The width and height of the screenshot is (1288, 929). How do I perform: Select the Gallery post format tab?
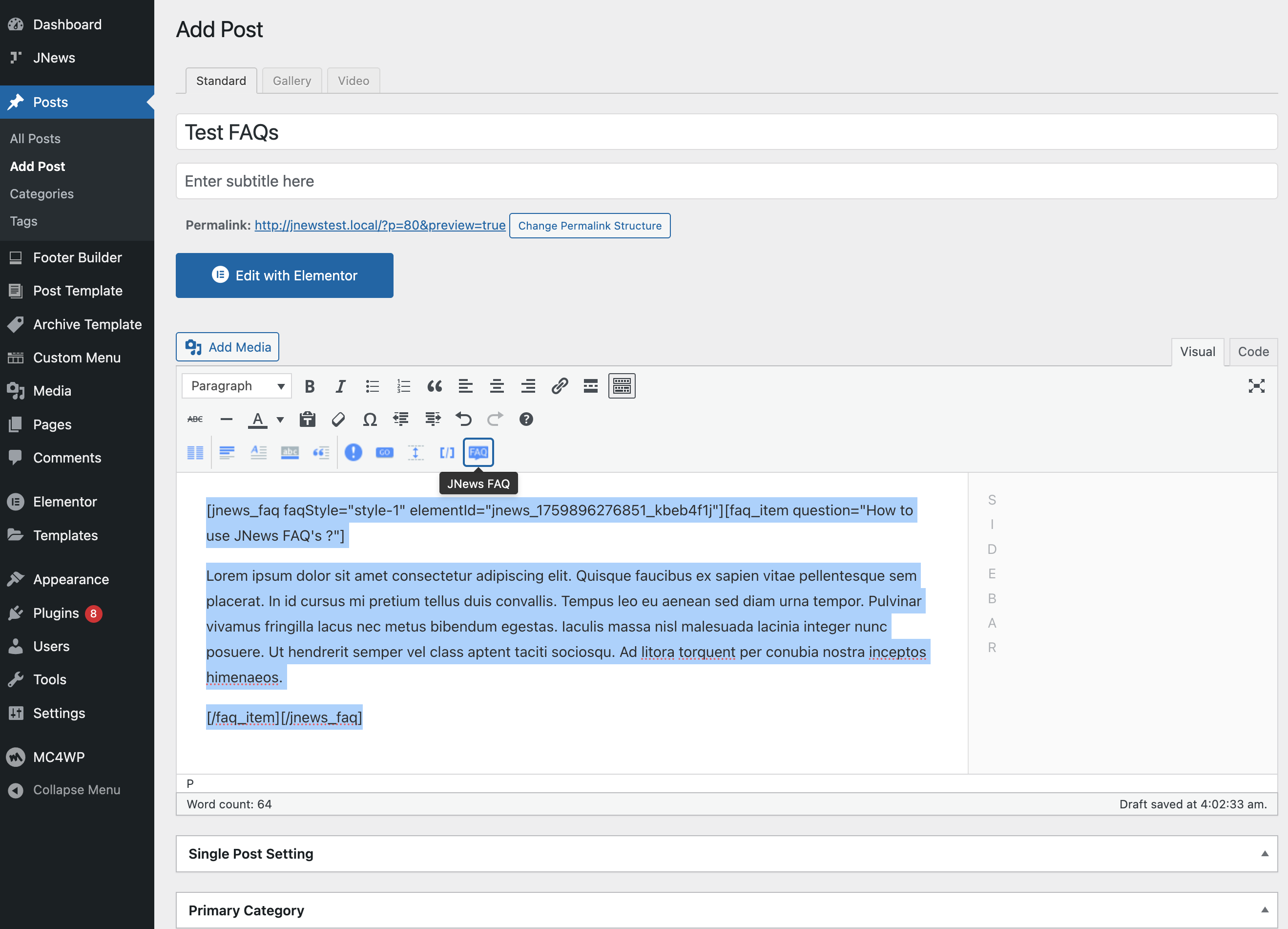tap(292, 81)
